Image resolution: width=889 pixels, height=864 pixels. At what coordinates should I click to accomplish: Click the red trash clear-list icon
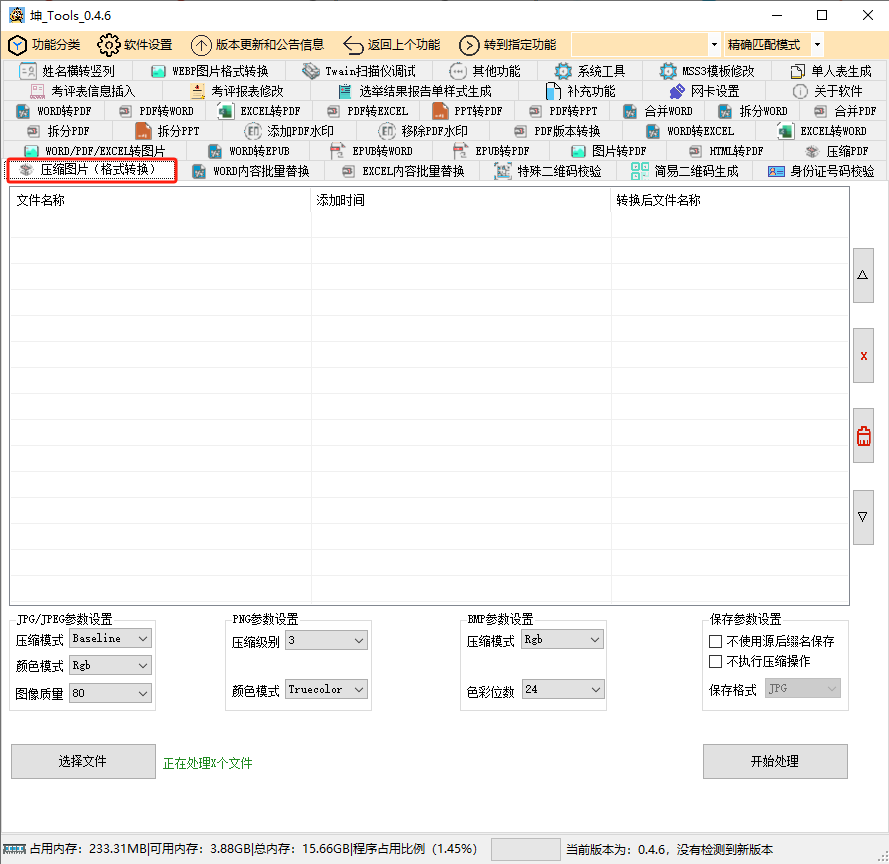click(x=863, y=436)
